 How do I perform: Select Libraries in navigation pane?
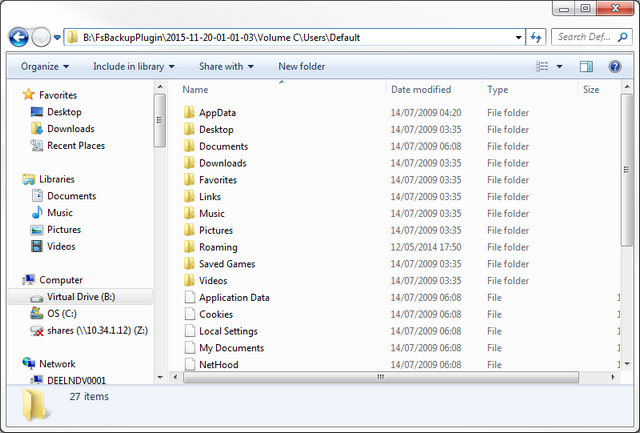[49, 179]
